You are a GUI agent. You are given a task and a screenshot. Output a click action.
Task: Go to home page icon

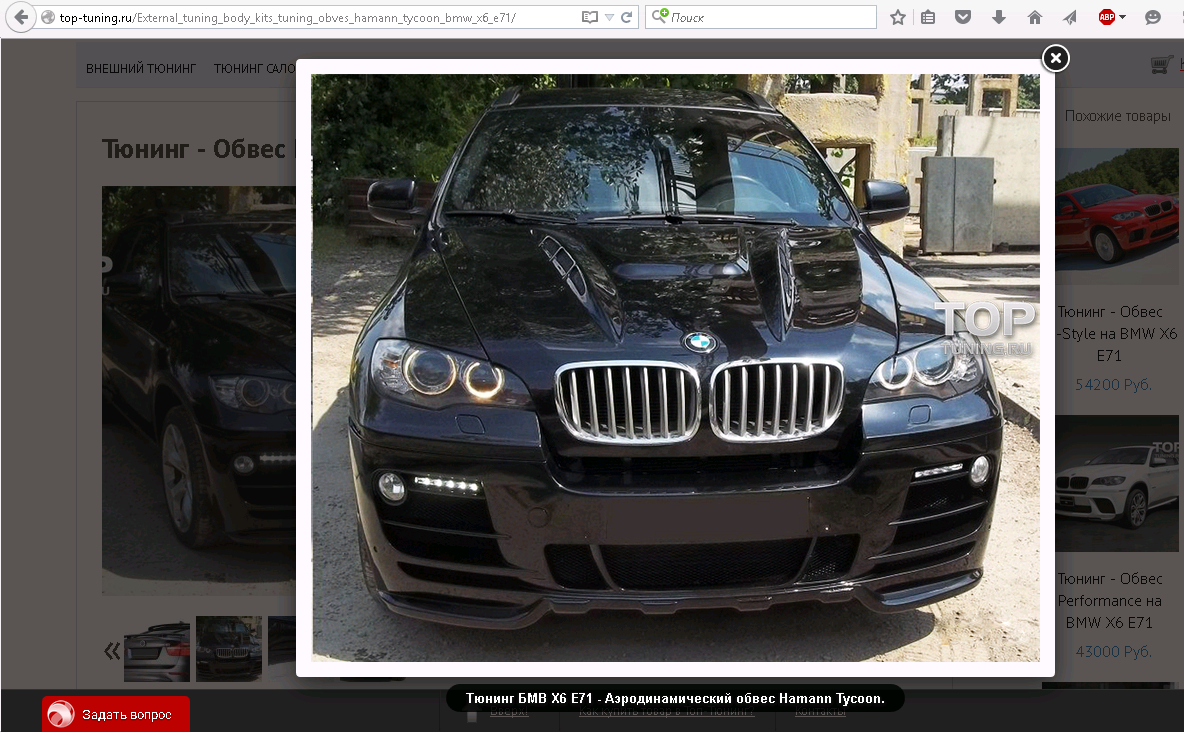(x=1034, y=17)
